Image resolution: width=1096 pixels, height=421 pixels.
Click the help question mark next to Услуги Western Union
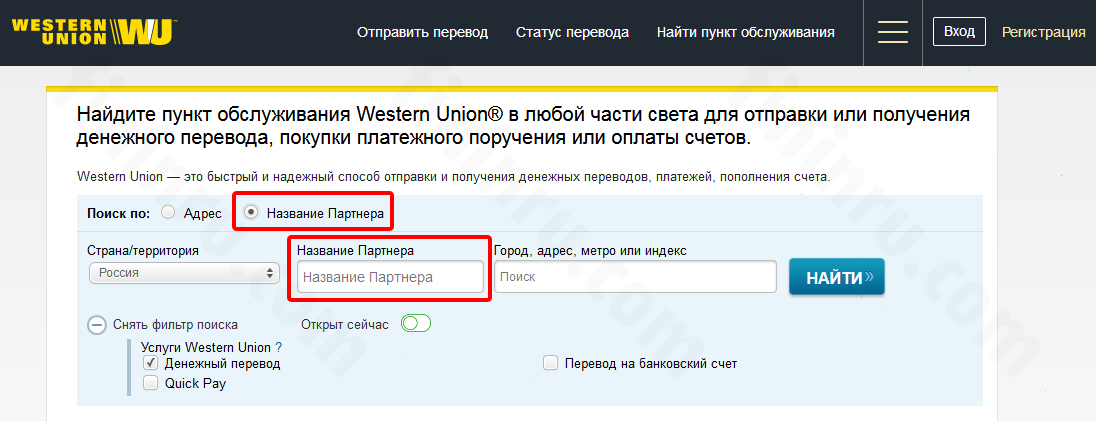click(279, 347)
